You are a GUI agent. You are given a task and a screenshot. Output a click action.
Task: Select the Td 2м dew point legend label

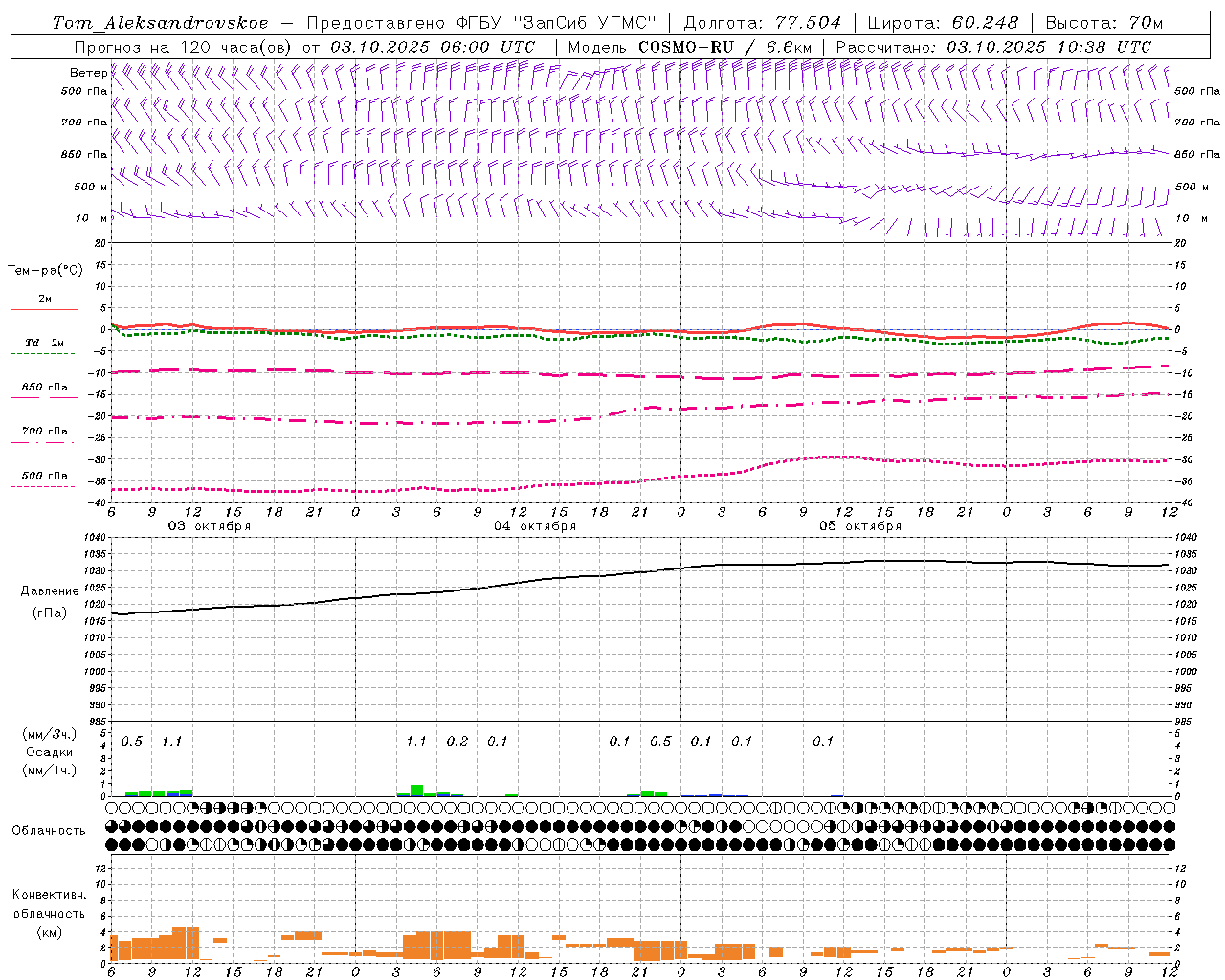pyautogui.click(x=44, y=343)
